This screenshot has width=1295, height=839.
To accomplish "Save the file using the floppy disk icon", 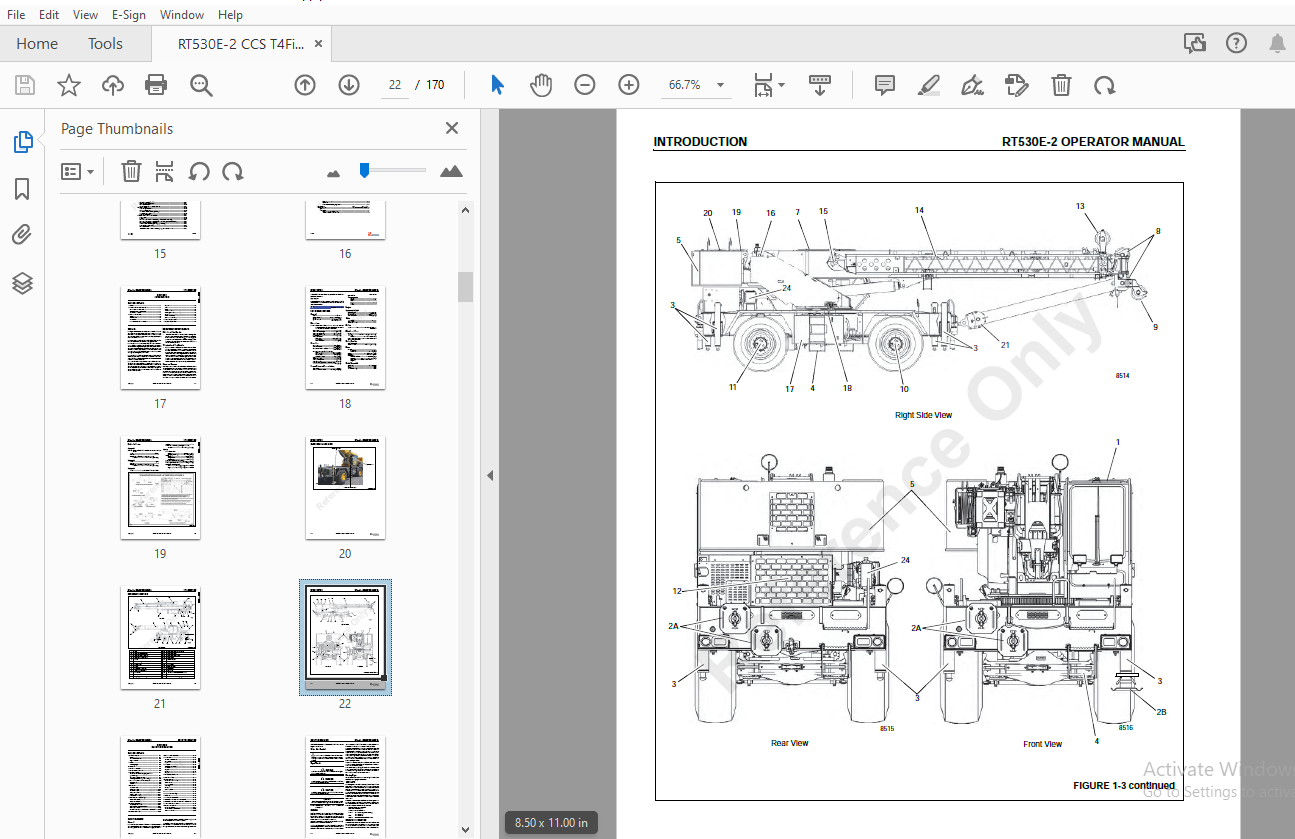I will point(25,85).
